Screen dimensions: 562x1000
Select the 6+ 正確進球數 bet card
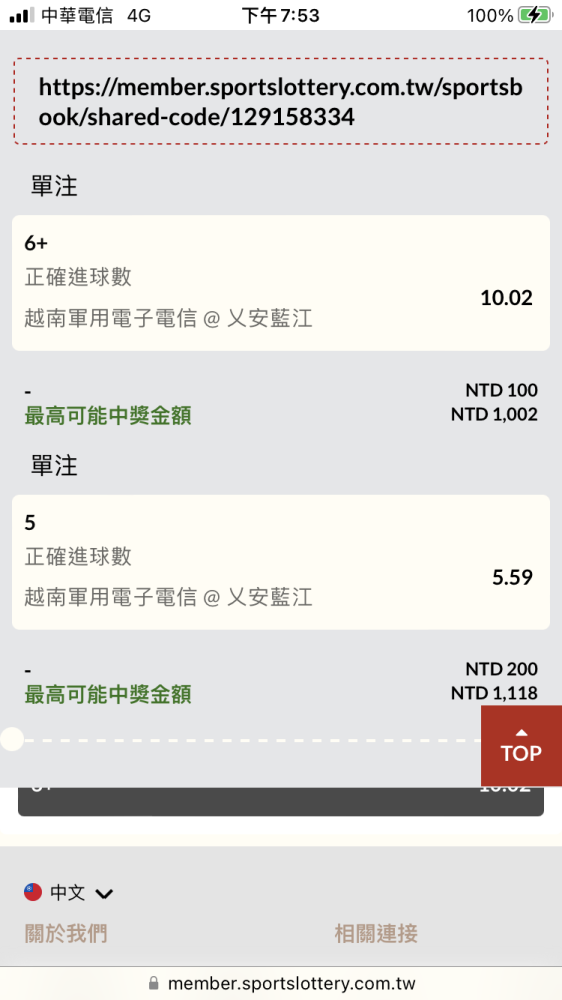[281, 283]
